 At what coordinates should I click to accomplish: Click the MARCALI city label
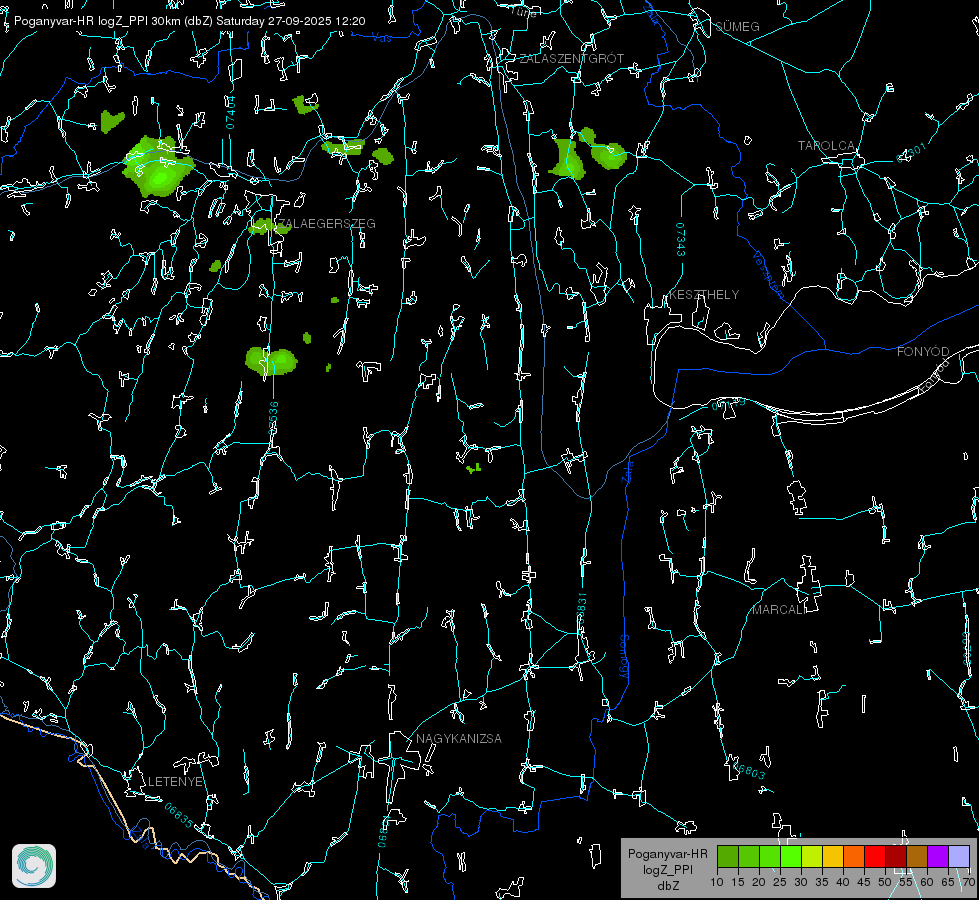click(x=778, y=610)
